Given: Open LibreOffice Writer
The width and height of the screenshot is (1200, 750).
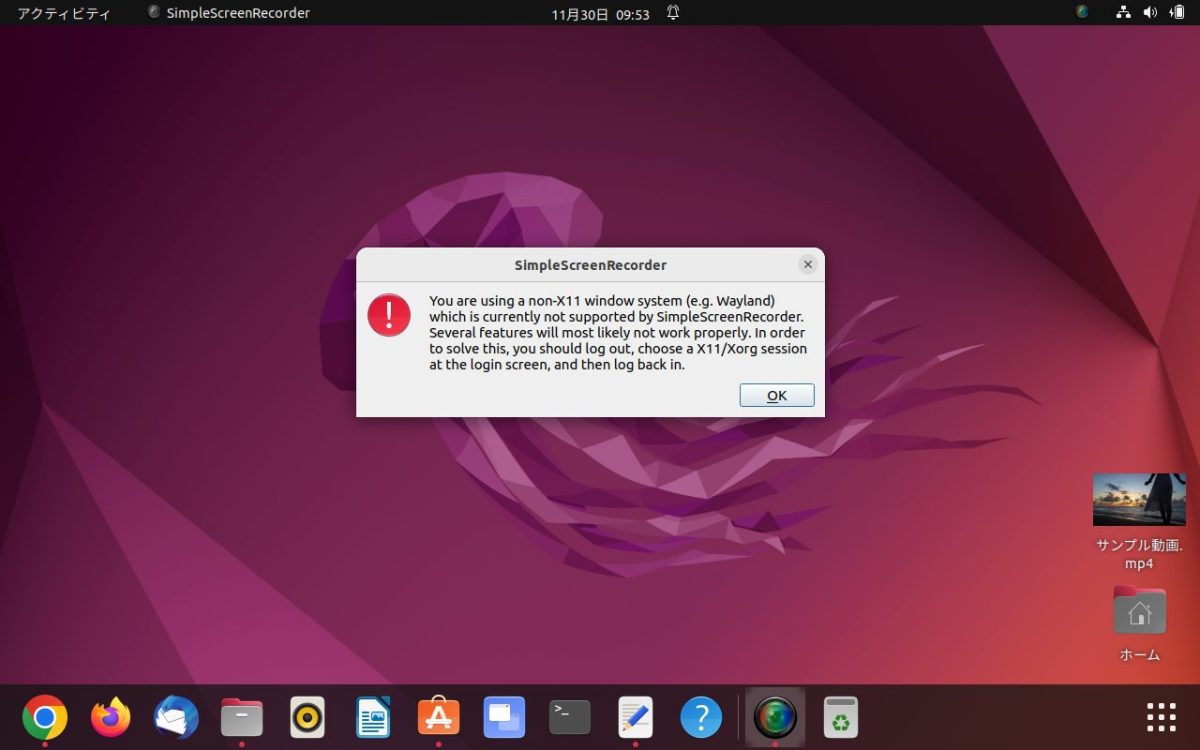Looking at the screenshot, I should click(x=372, y=716).
